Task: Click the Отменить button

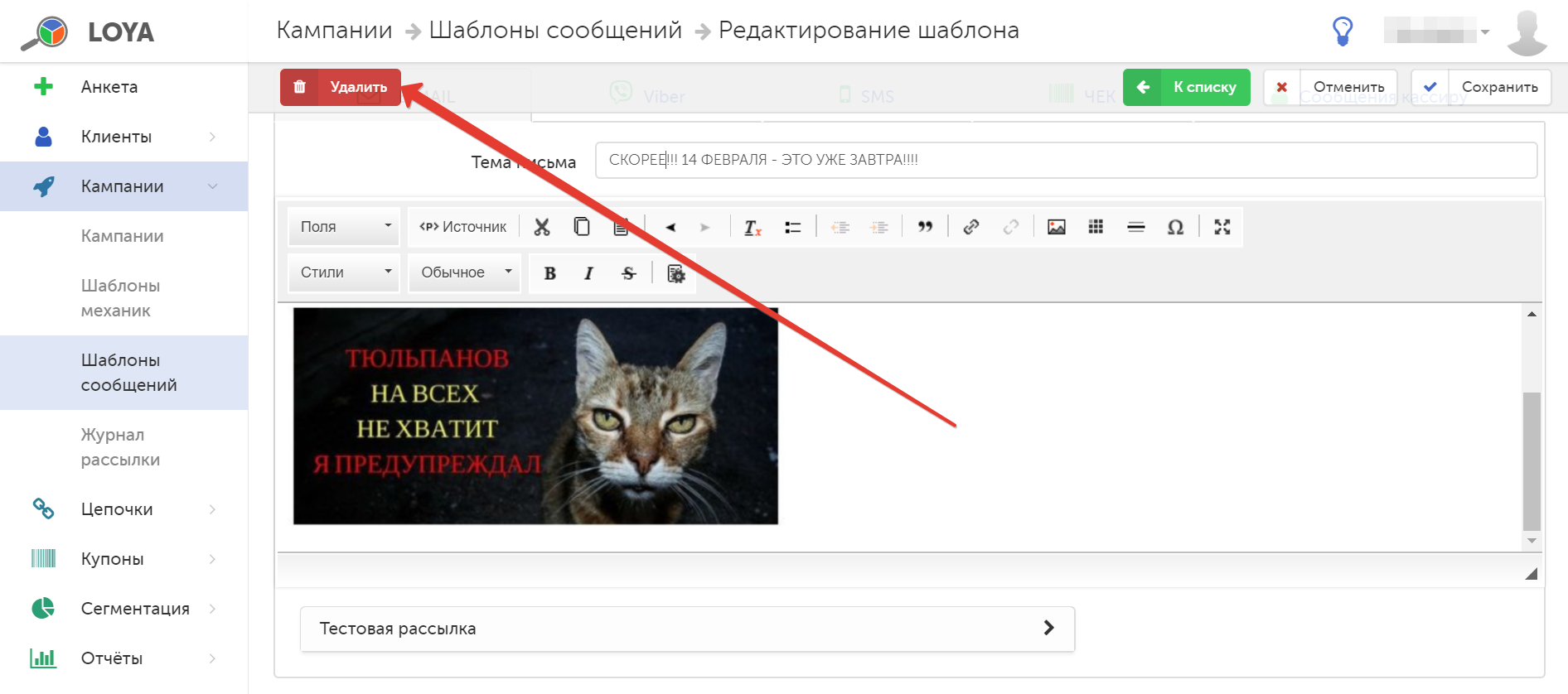Action: [1330, 87]
